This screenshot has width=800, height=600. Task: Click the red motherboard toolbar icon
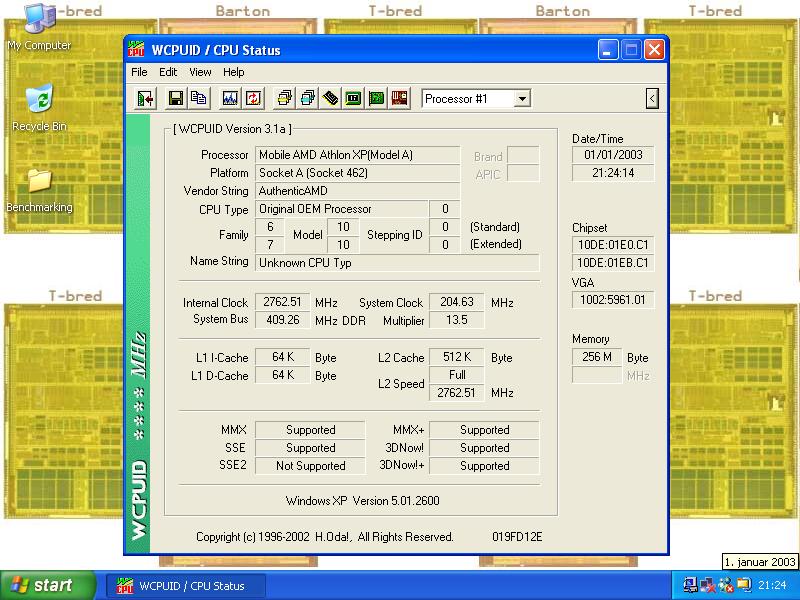click(399, 98)
